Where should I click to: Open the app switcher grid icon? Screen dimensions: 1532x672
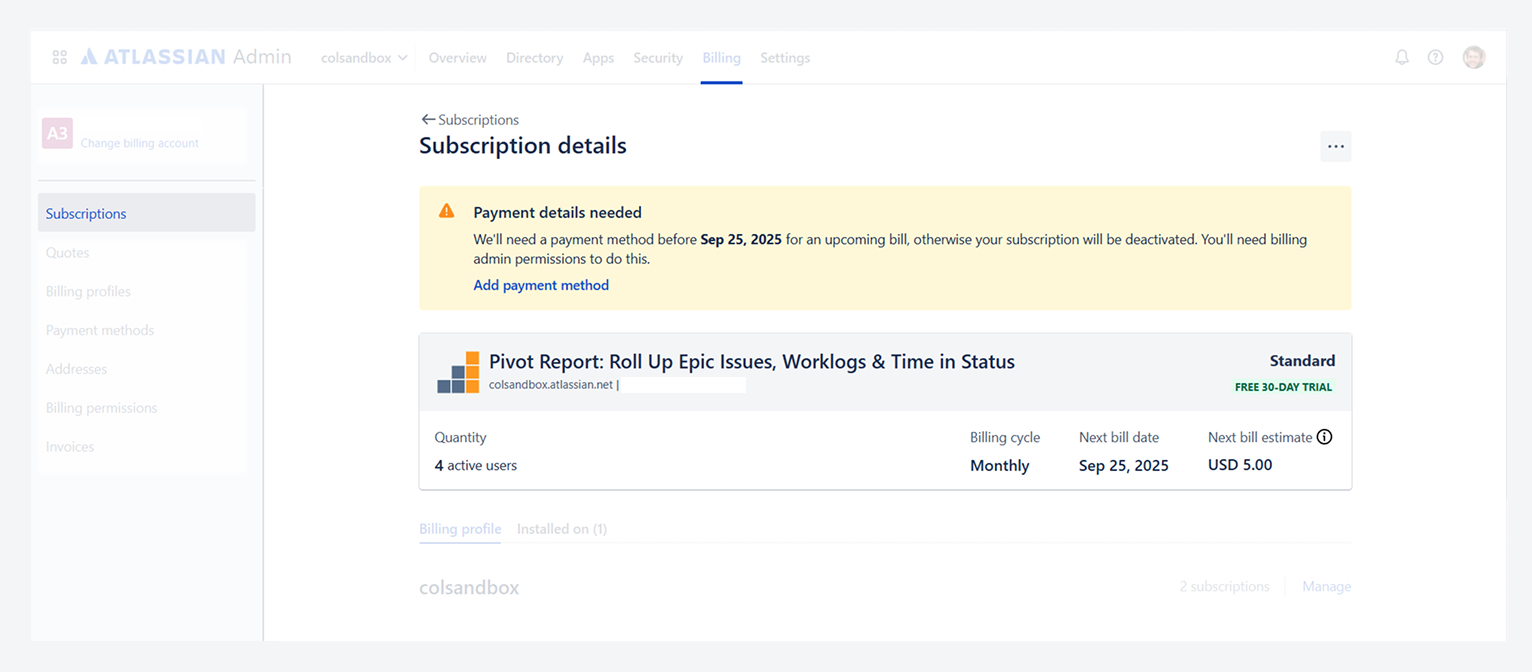tap(59, 58)
